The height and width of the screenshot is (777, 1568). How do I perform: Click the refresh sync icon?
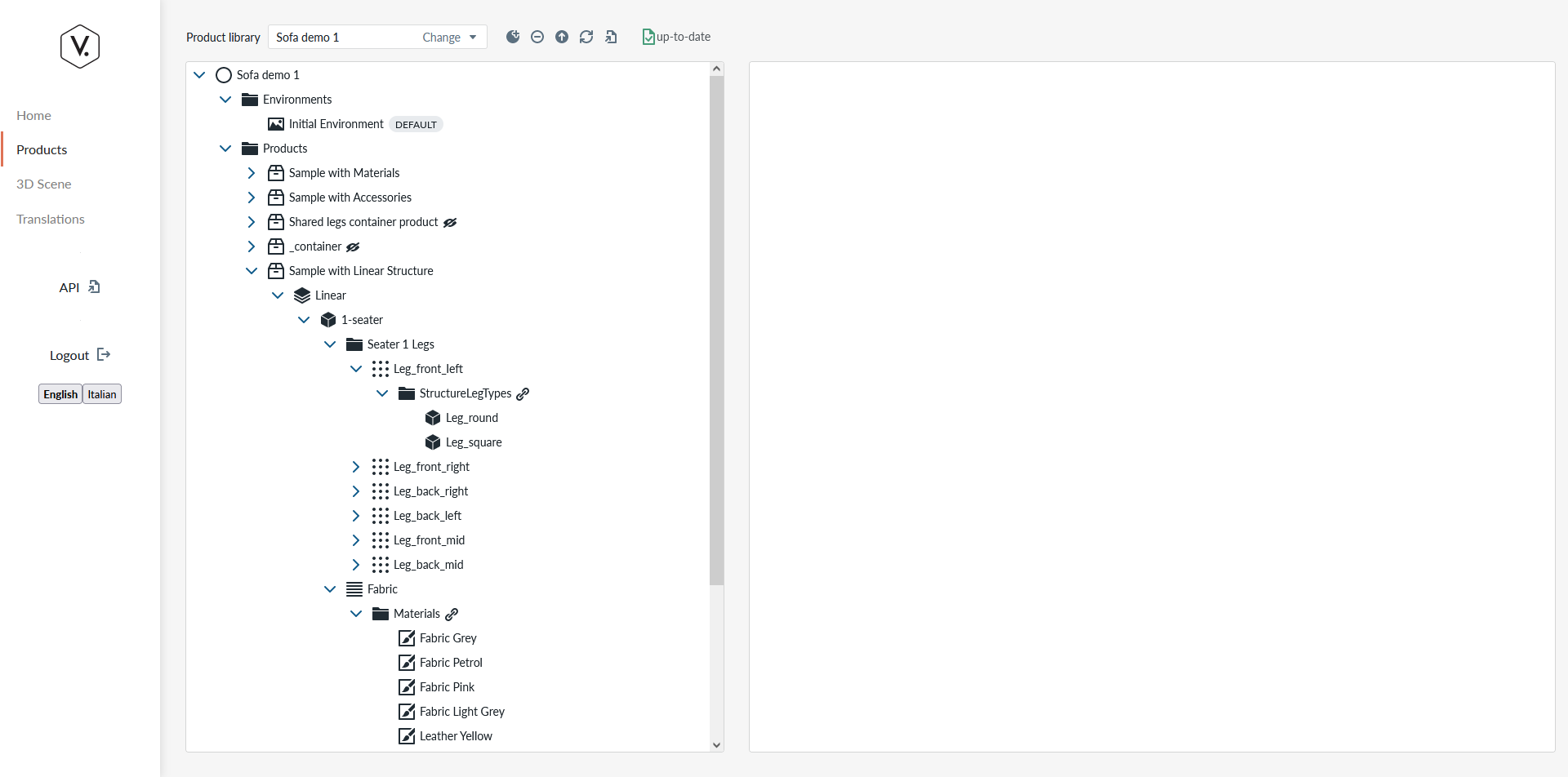586,37
